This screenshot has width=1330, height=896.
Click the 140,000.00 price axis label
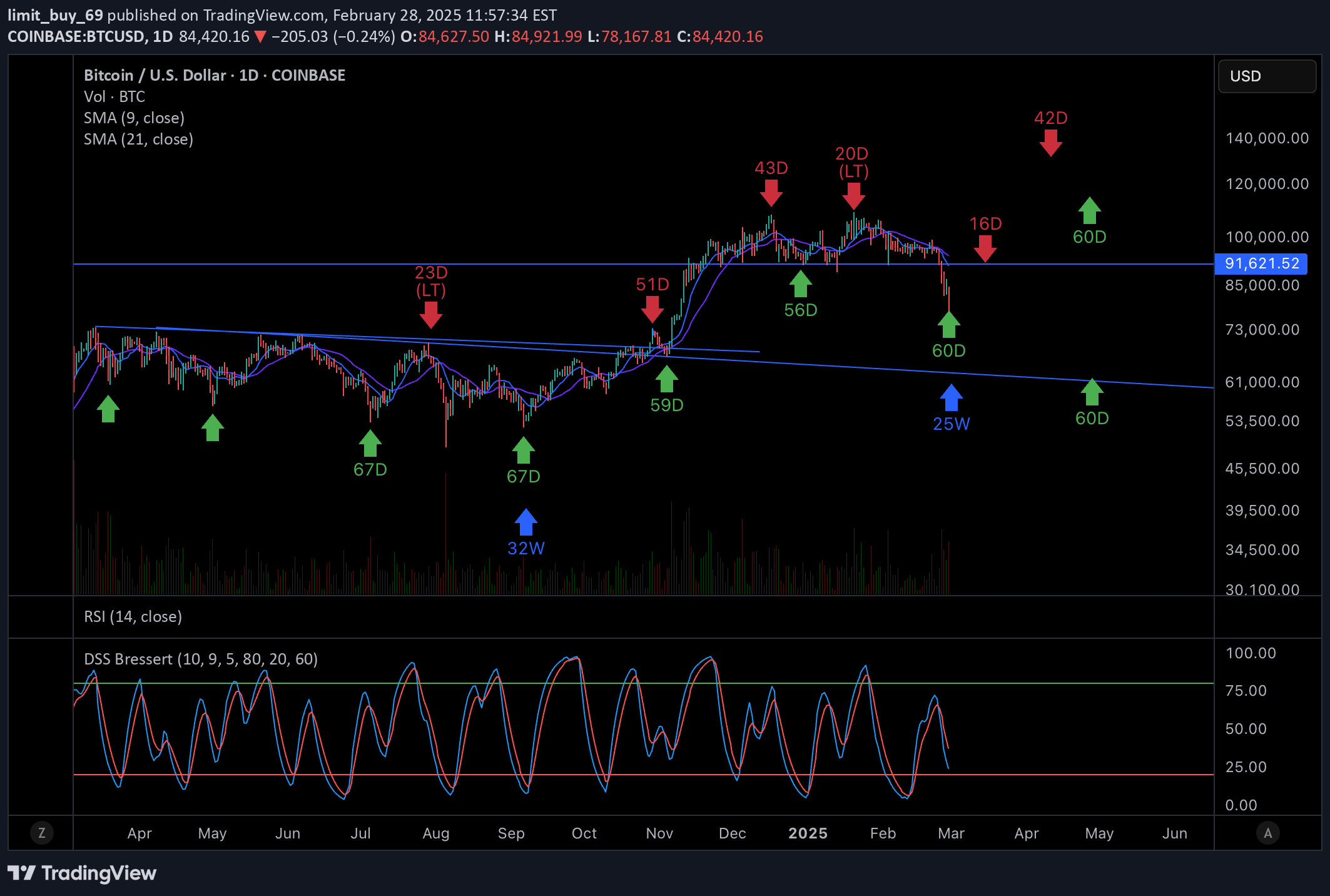pos(1267,138)
